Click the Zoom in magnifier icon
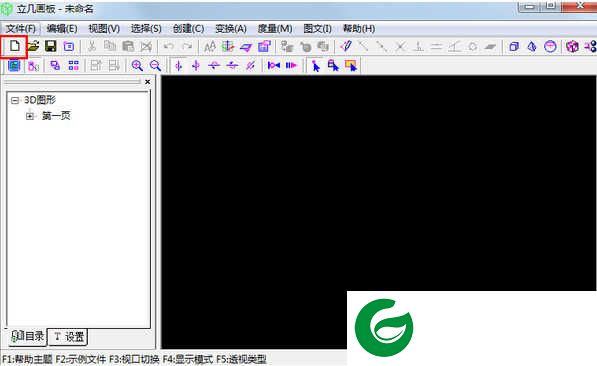 point(137,66)
